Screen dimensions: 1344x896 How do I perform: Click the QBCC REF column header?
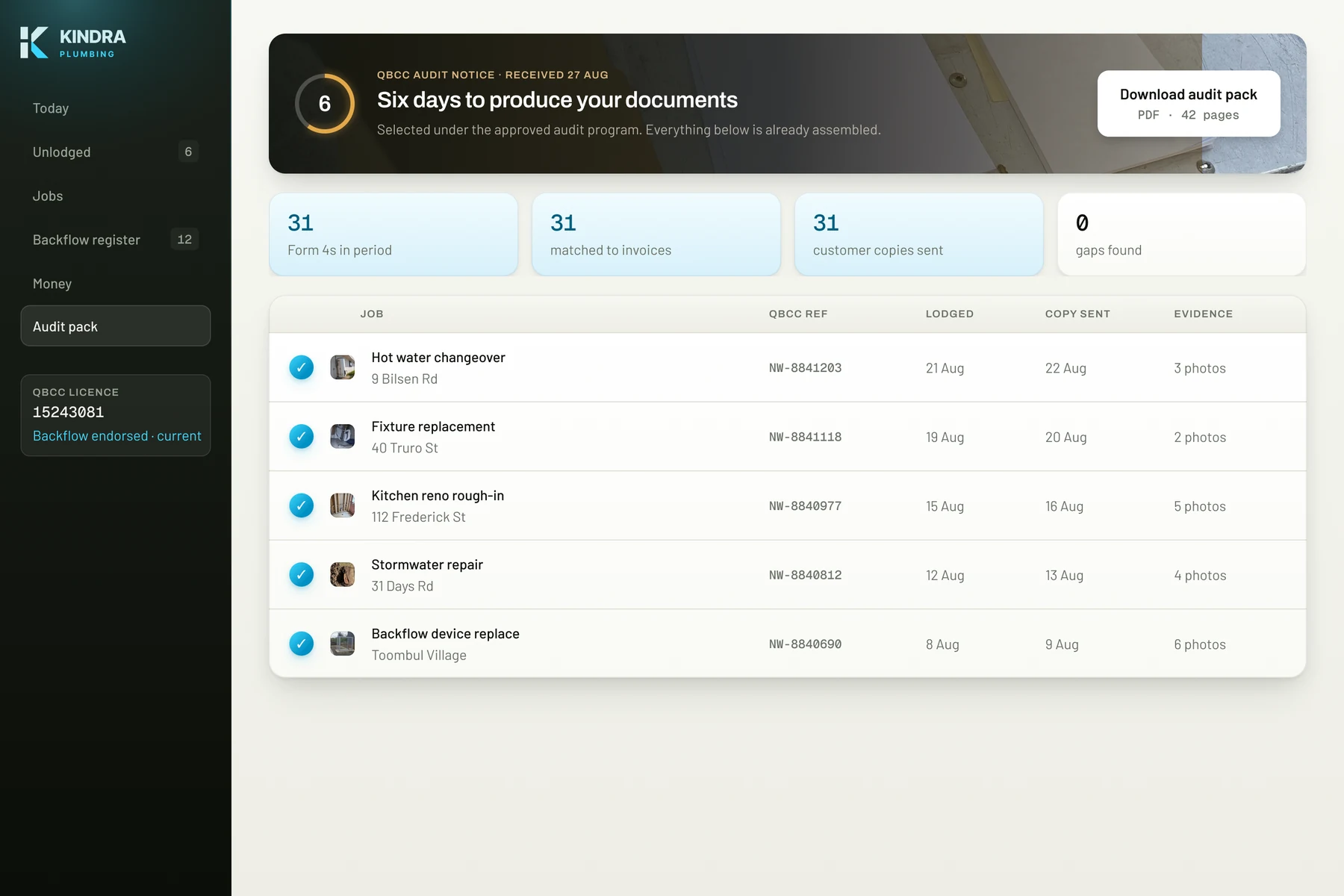coord(798,314)
